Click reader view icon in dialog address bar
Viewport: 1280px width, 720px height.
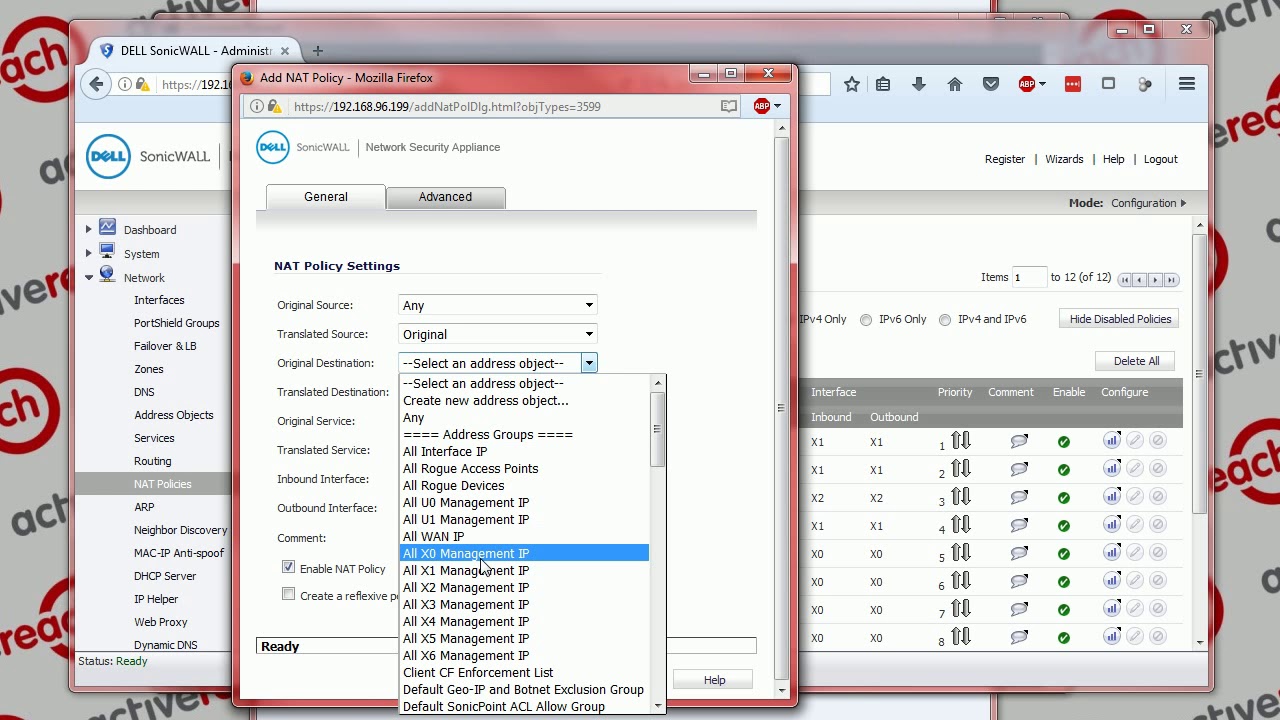tap(729, 106)
